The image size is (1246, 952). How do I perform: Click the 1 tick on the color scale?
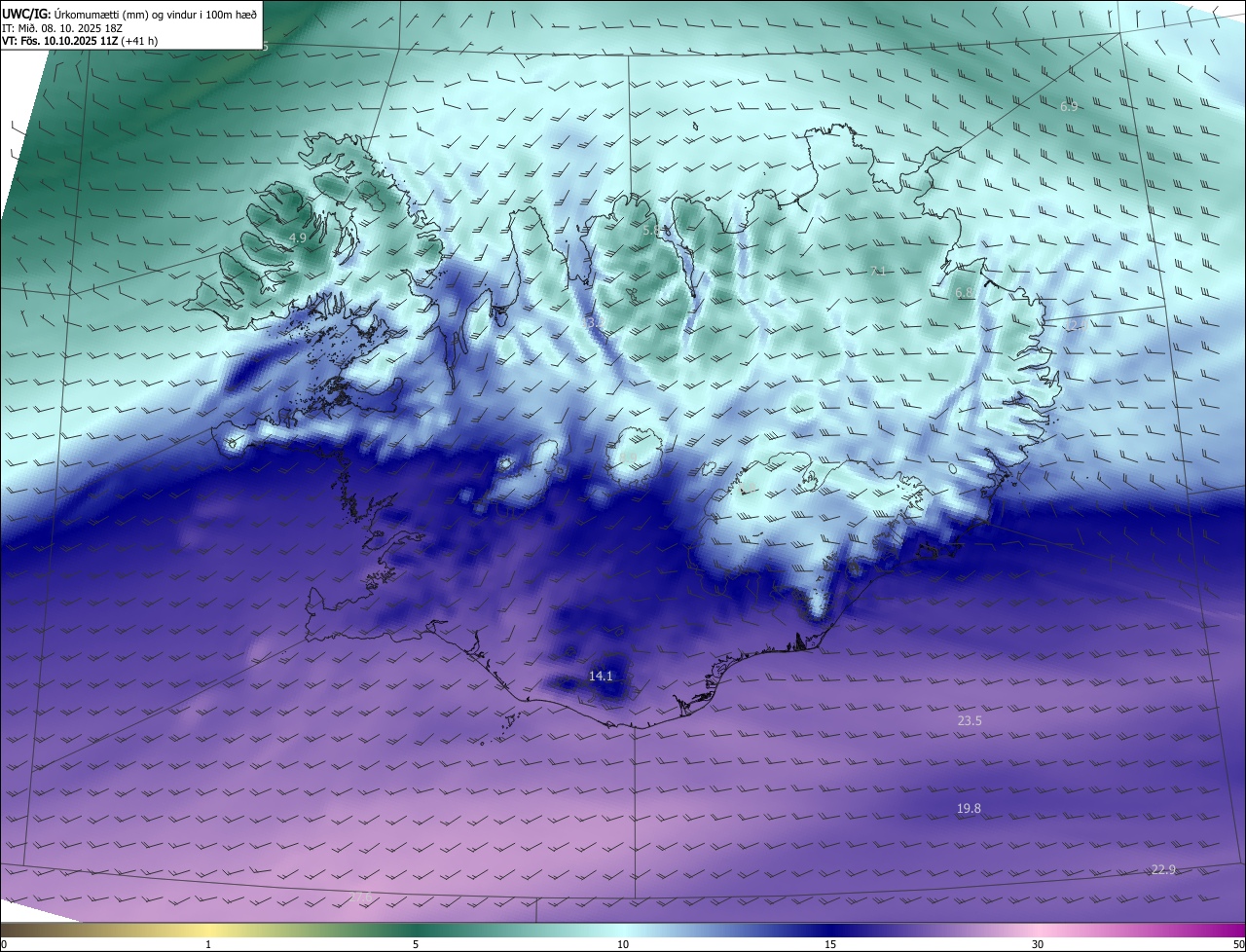pos(208,944)
